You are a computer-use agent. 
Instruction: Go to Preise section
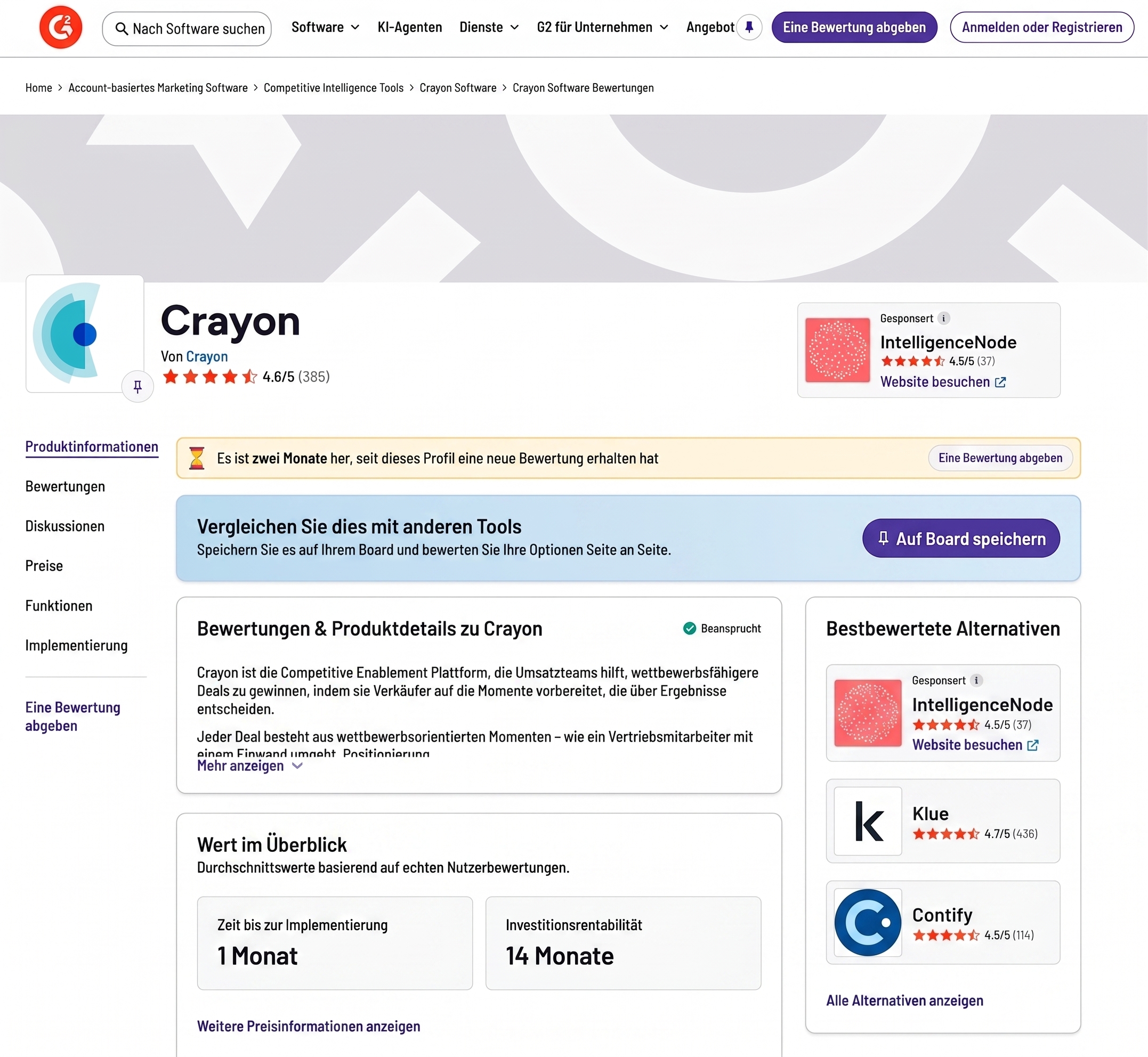click(x=44, y=566)
